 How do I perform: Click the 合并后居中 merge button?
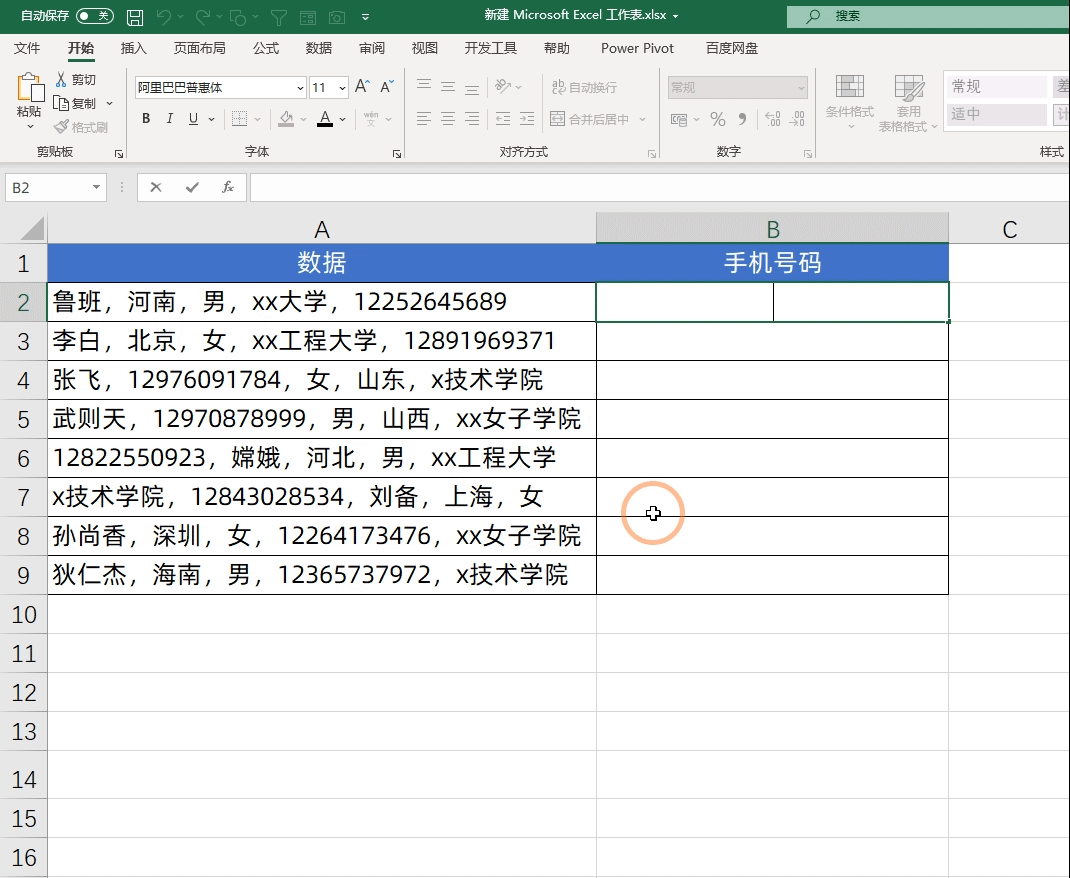click(x=590, y=119)
